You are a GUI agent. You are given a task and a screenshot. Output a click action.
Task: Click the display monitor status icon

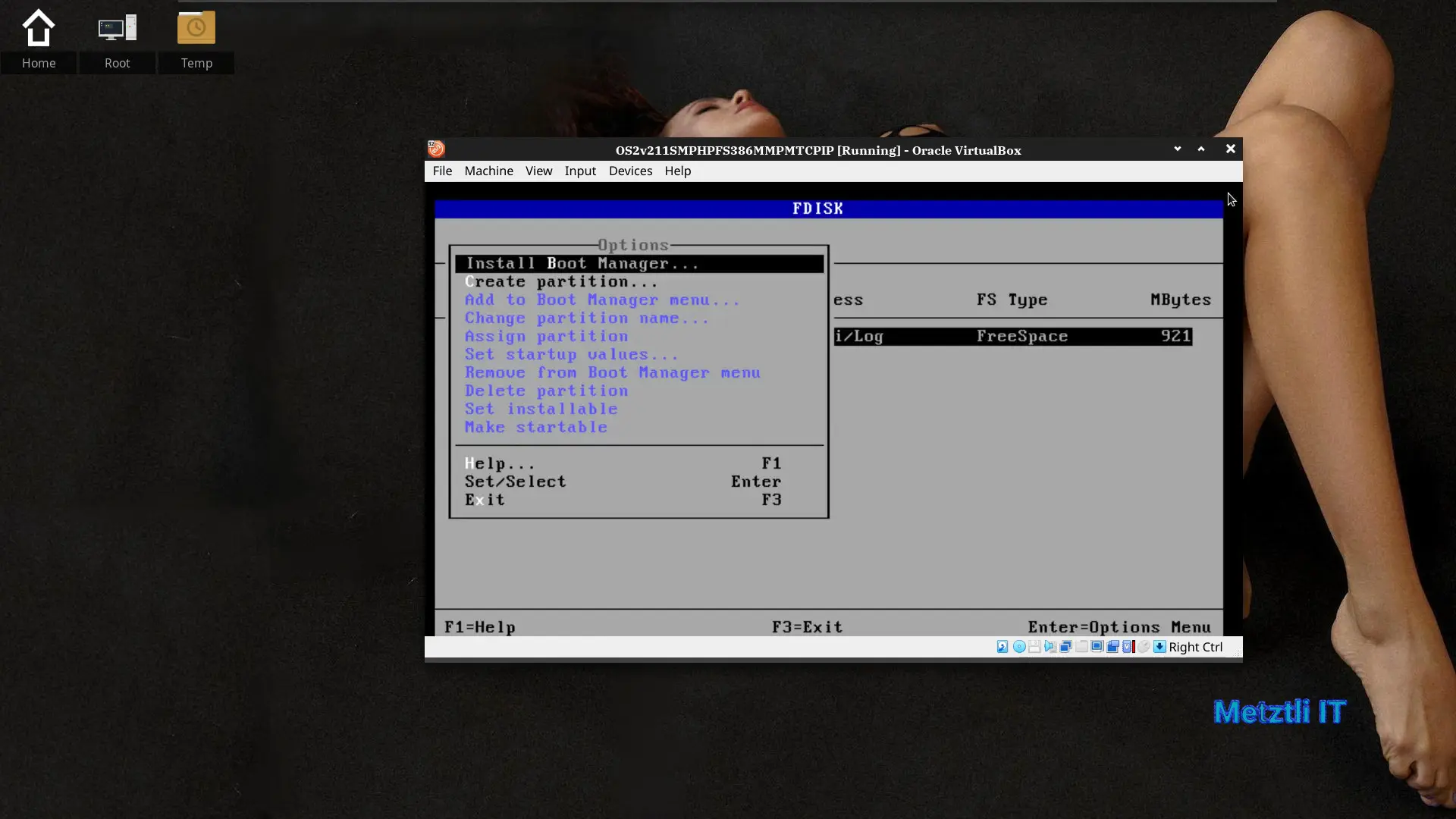point(1097,647)
